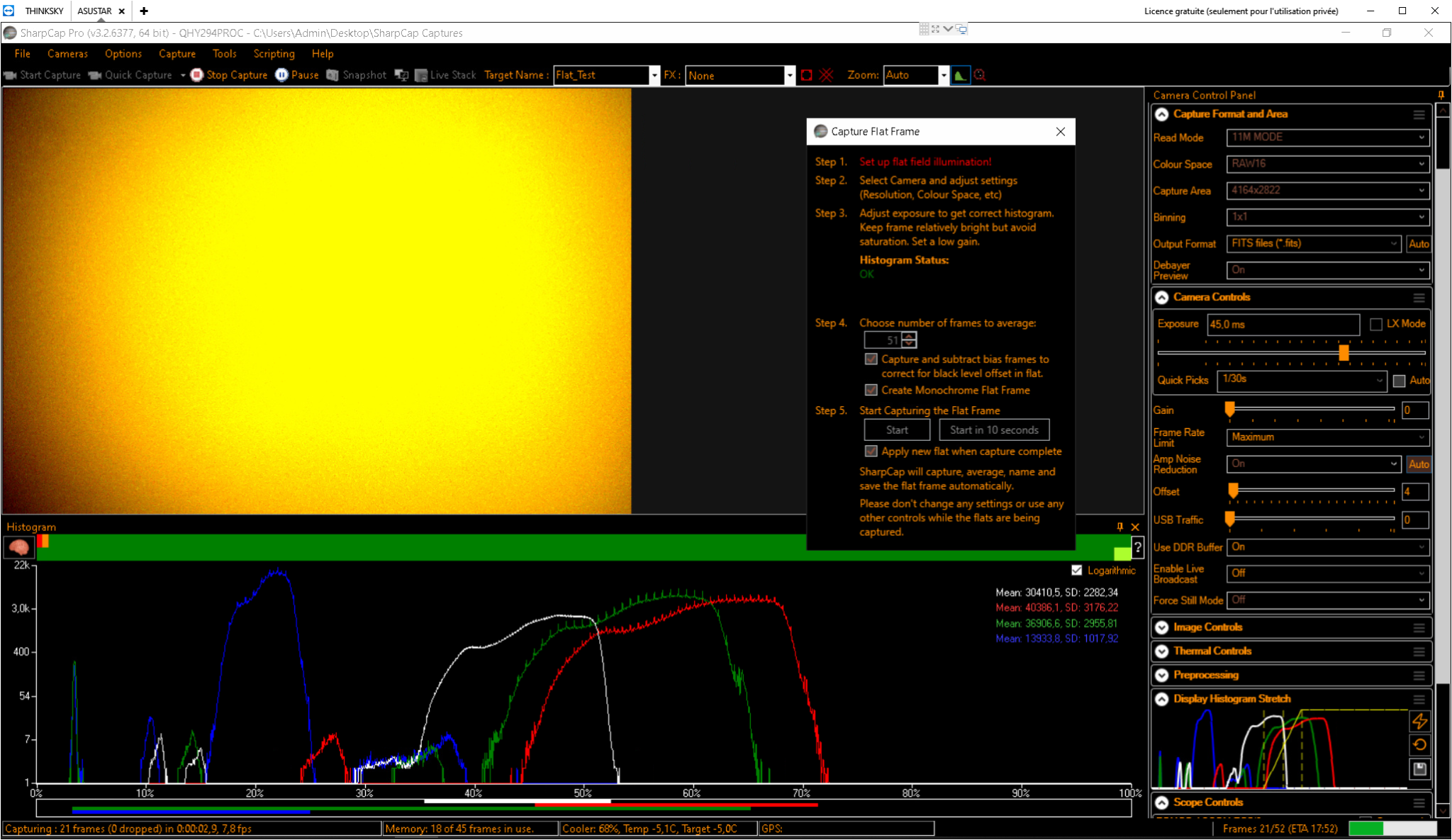Open the histogram help question mark
This screenshot has height=840, width=1452.
tap(1137, 547)
